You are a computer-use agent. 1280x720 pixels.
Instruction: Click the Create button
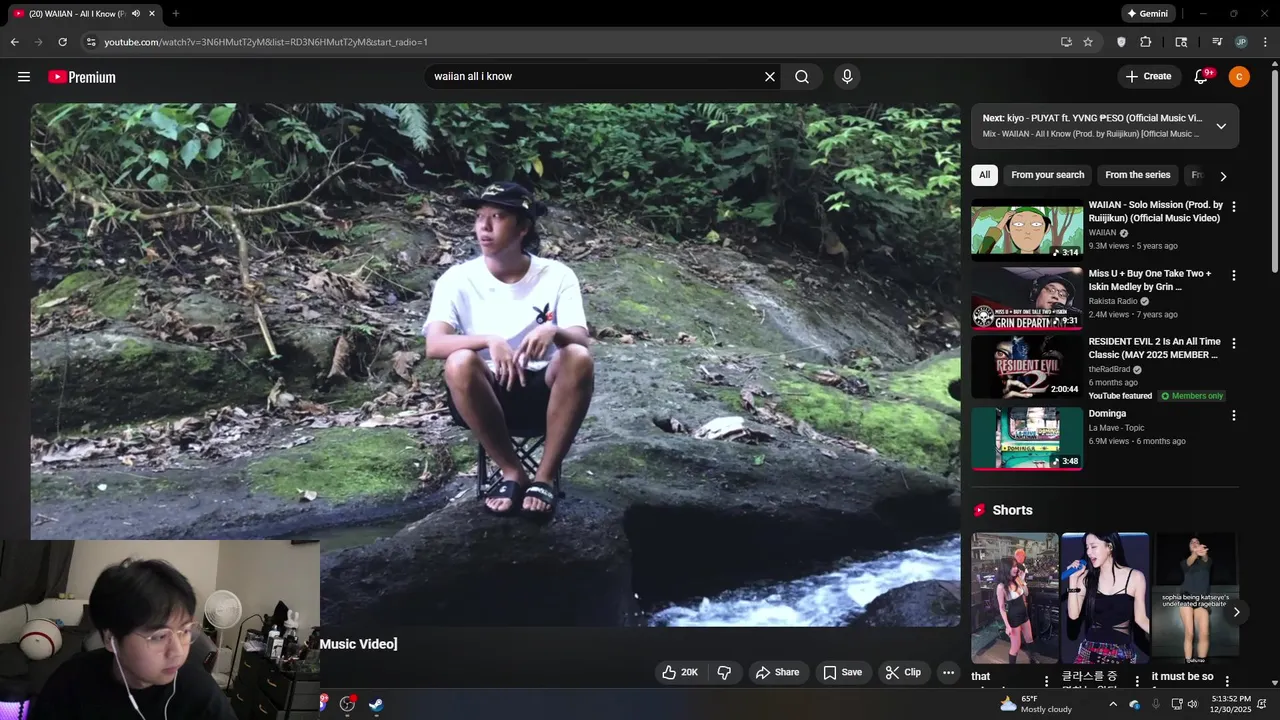(1148, 76)
